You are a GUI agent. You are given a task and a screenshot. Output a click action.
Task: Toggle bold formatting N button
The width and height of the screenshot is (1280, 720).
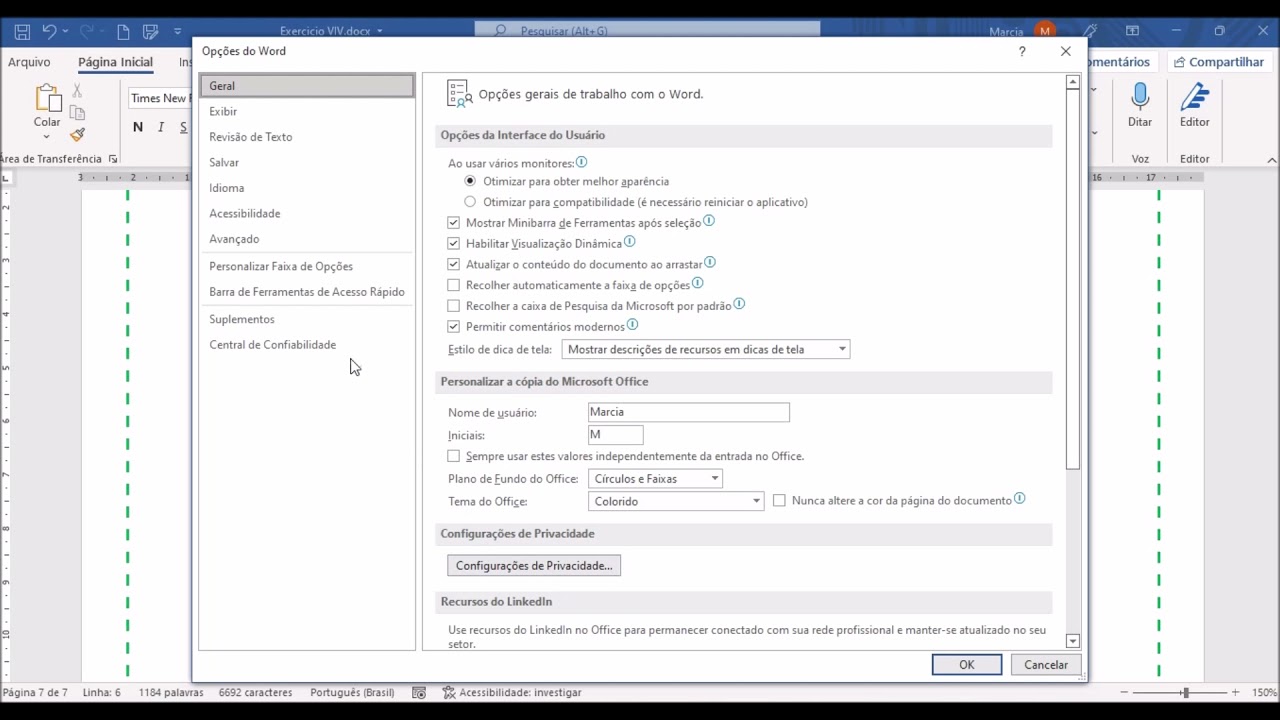pyautogui.click(x=138, y=127)
